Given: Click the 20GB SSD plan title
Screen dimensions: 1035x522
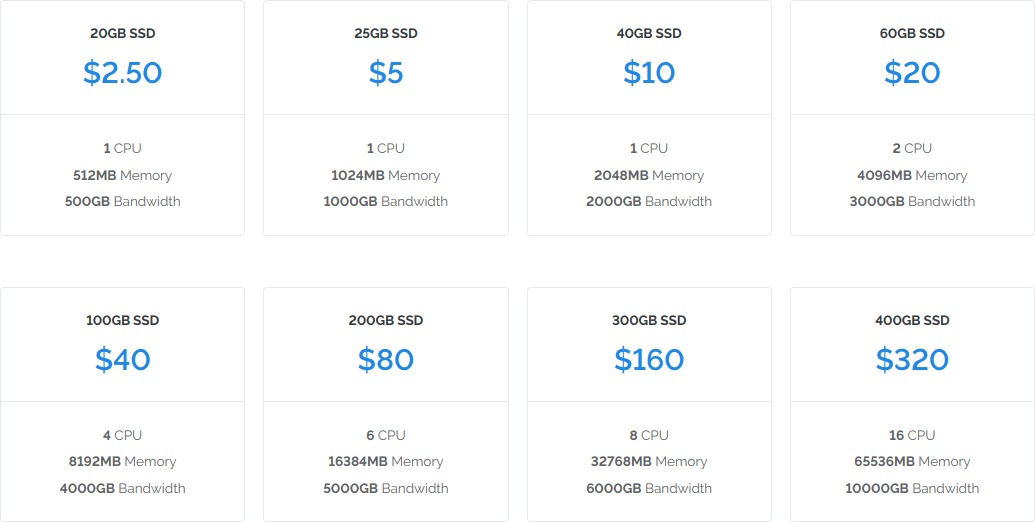Looking at the screenshot, I should pyautogui.click(x=122, y=33).
